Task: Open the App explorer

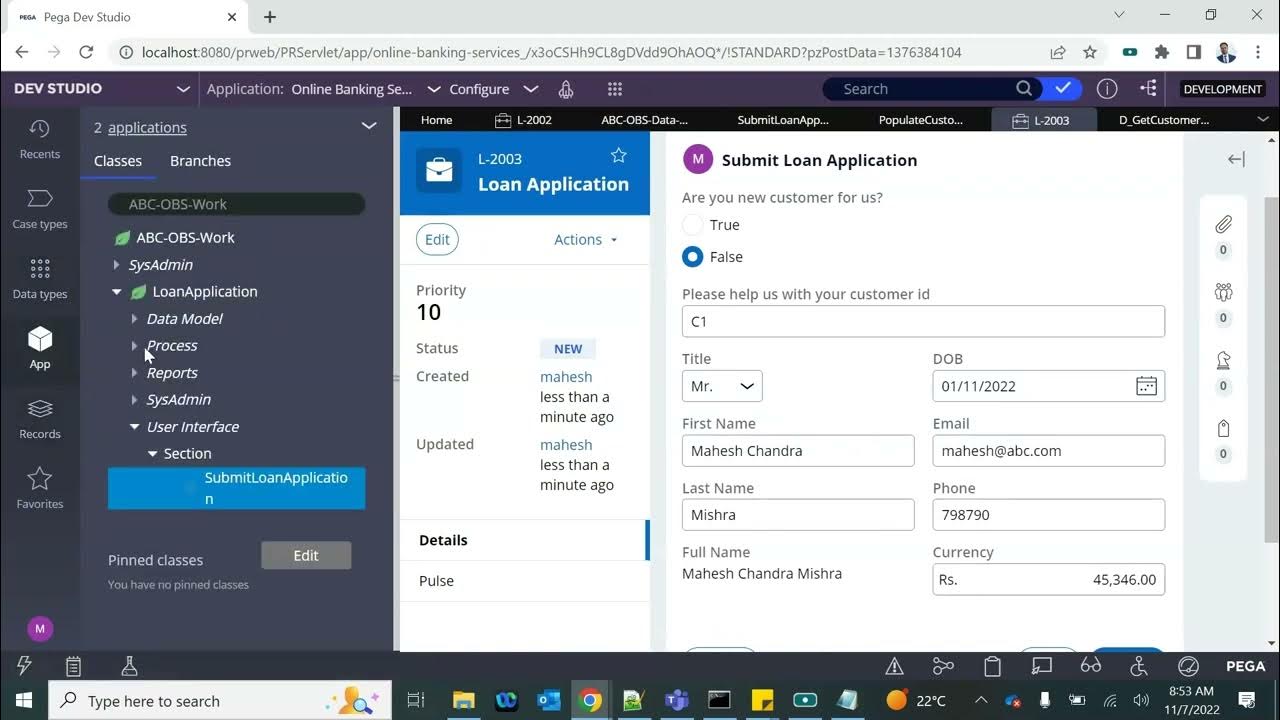Action: pos(39,349)
